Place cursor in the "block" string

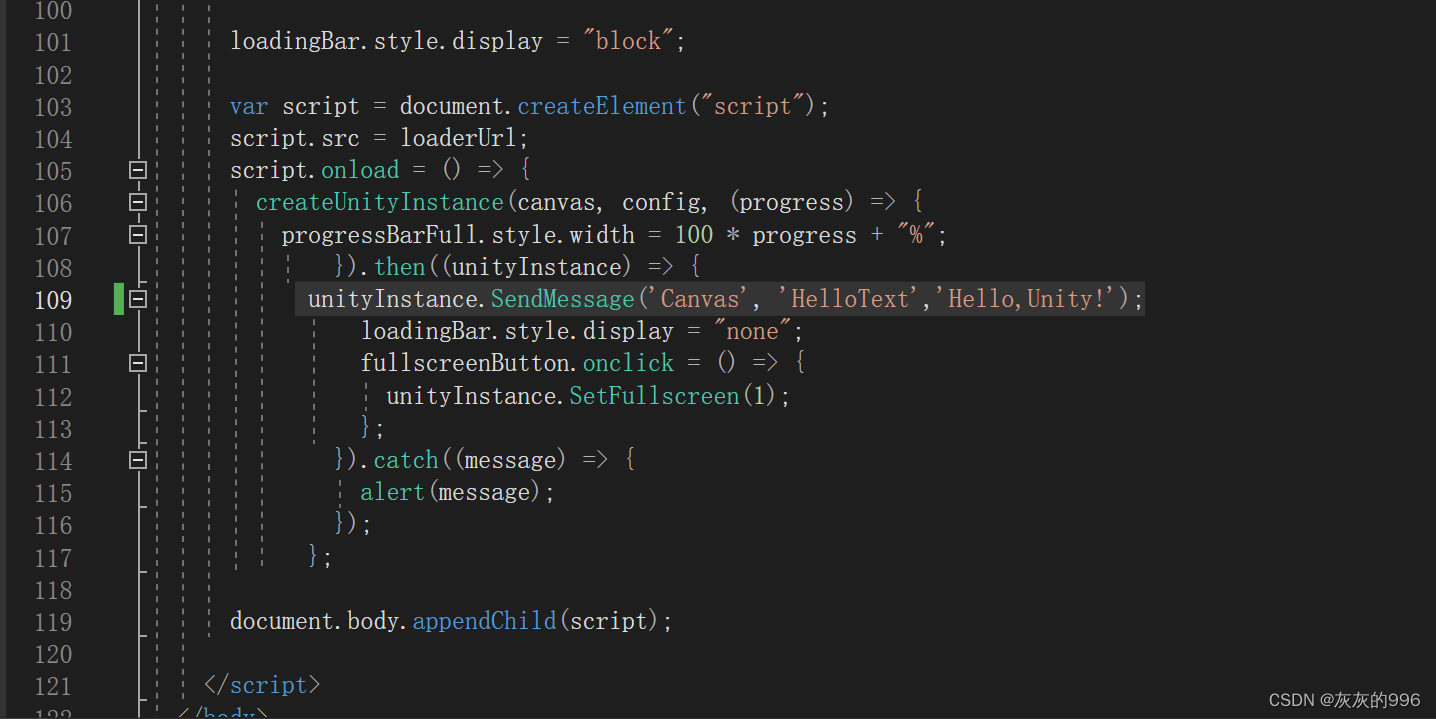click(x=628, y=41)
